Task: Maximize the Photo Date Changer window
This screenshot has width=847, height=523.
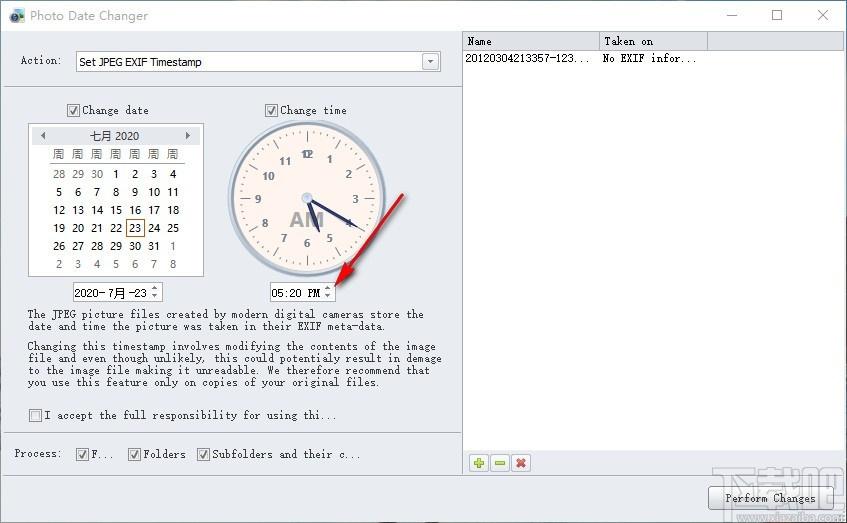Action: click(777, 15)
